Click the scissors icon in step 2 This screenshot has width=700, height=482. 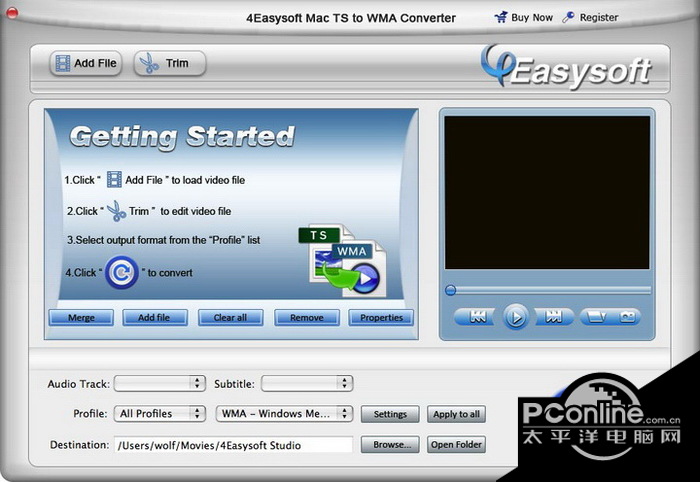[x=117, y=211]
